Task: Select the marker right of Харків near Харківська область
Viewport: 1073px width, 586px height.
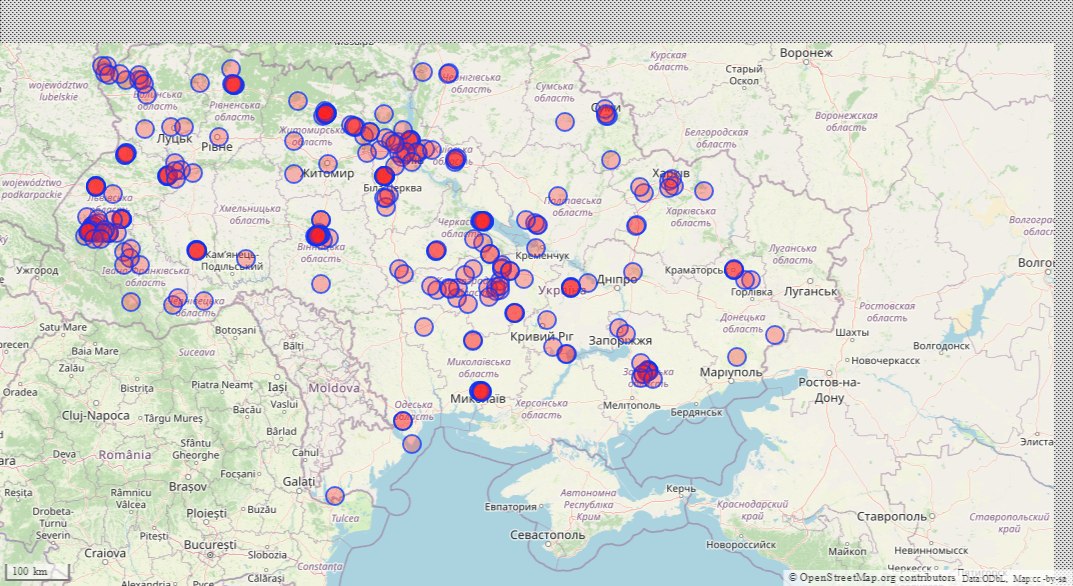Action: pyautogui.click(x=703, y=191)
